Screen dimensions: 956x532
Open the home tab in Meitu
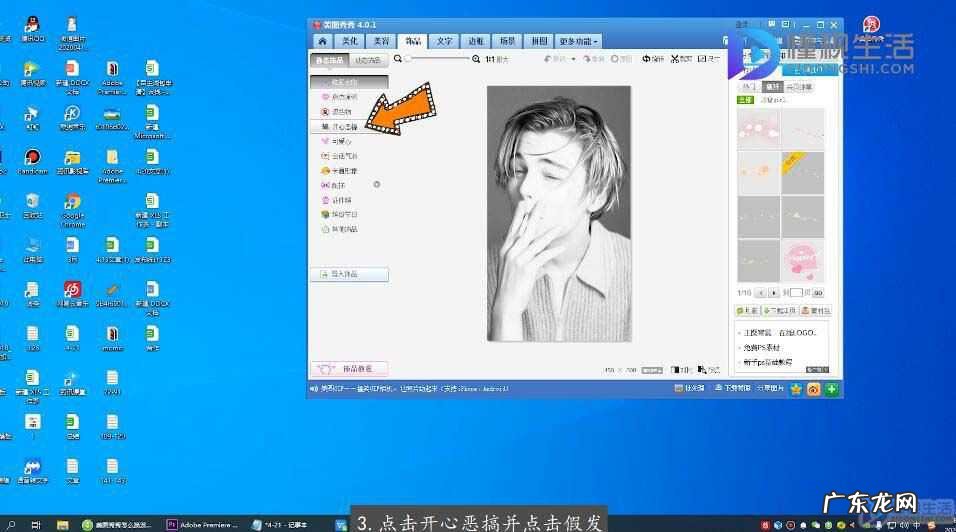(323, 41)
